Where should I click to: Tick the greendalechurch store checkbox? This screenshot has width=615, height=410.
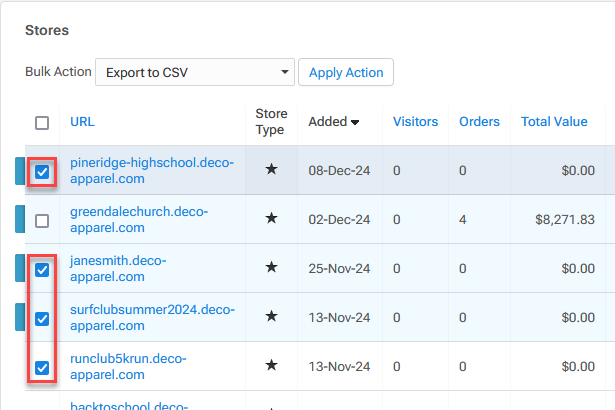pos(42,220)
